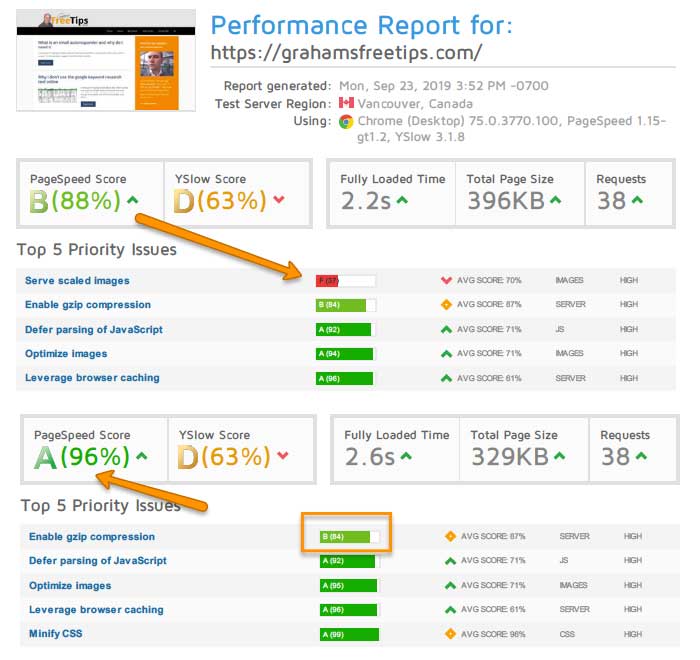Select the 2.6s Fully Loaded Time value
Screen dimensions: 700x660
tap(370, 457)
